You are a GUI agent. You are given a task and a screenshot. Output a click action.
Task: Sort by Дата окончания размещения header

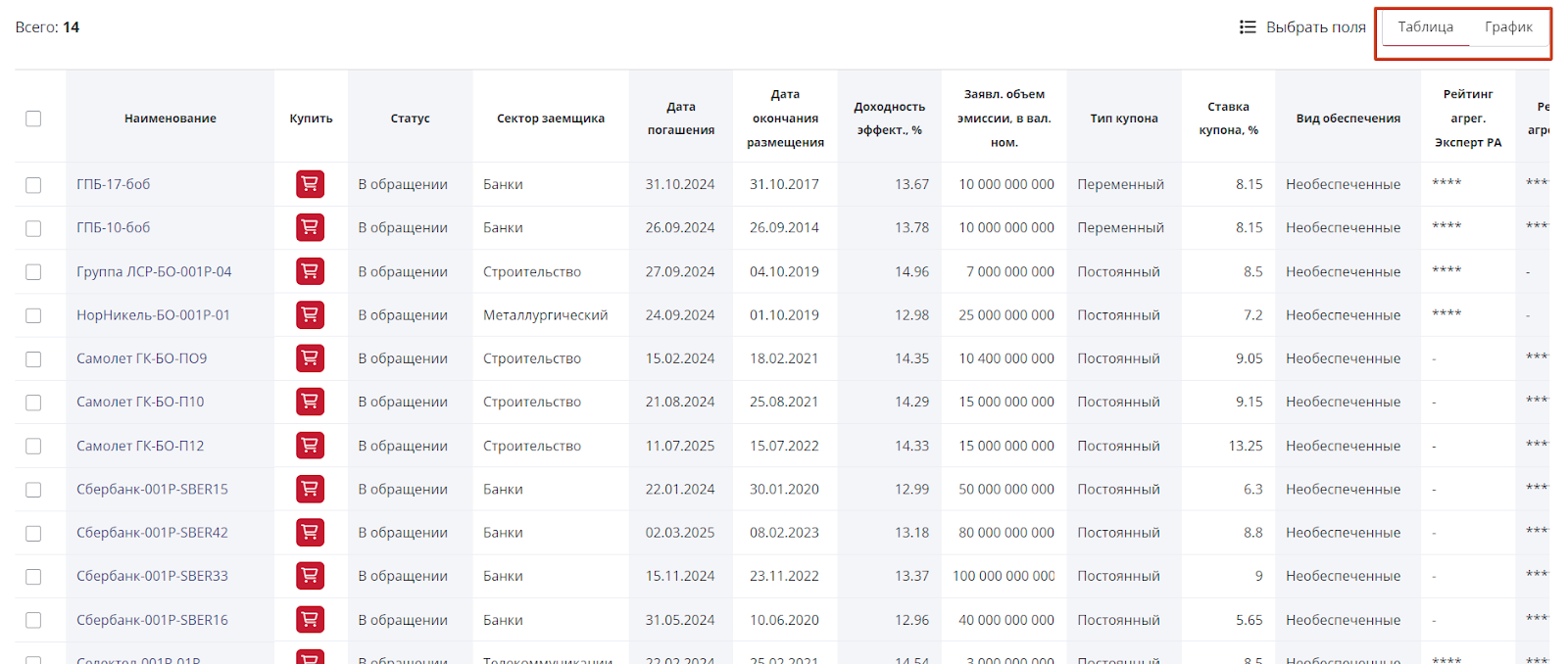click(x=785, y=119)
